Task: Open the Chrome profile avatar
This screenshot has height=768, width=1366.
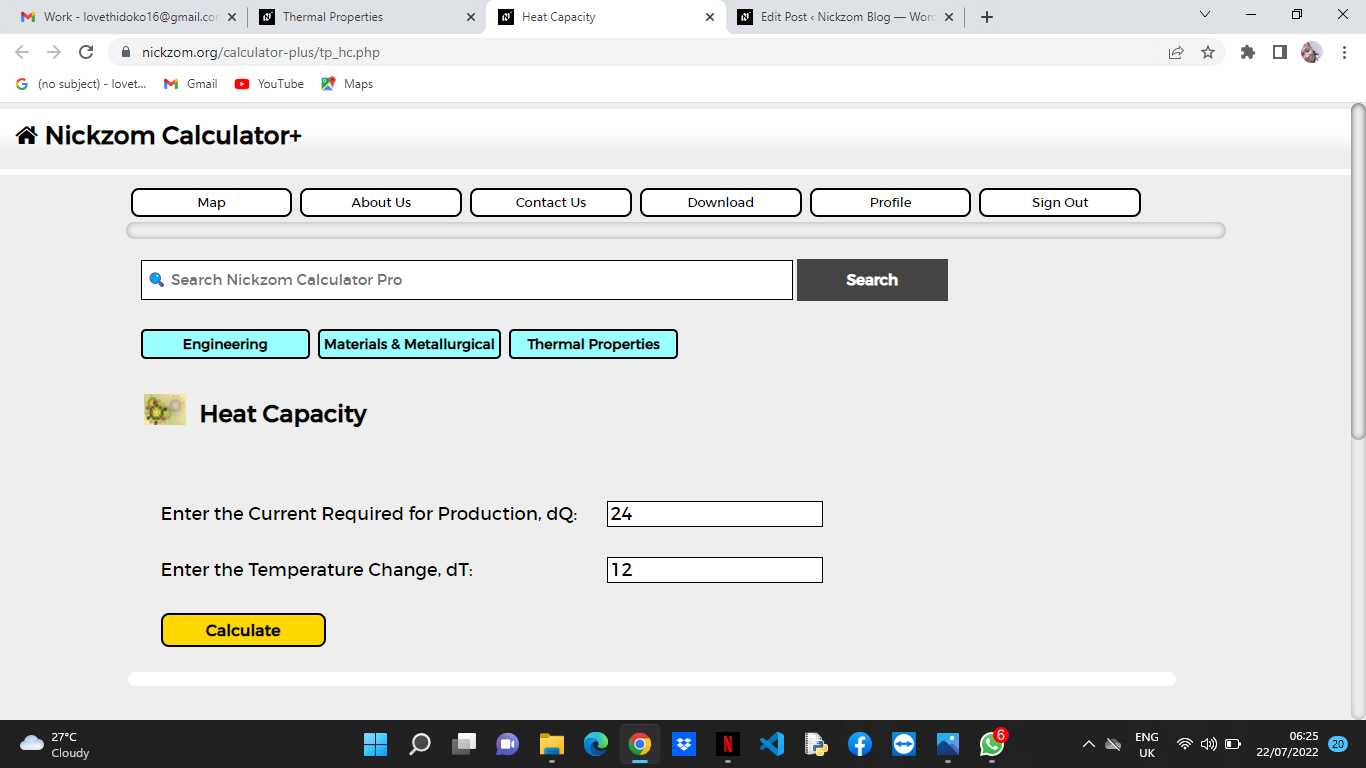Action: pyautogui.click(x=1311, y=52)
